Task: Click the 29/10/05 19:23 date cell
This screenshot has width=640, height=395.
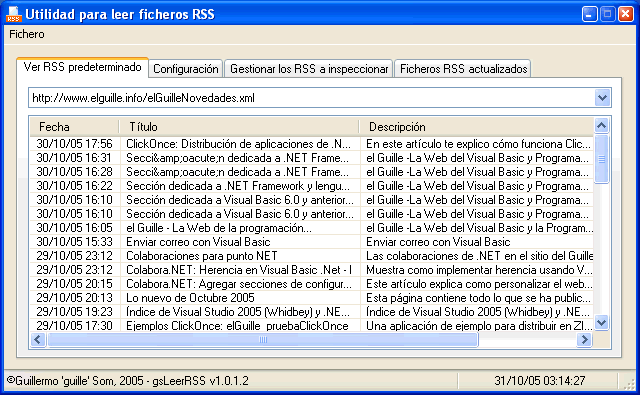Action: tap(74, 312)
